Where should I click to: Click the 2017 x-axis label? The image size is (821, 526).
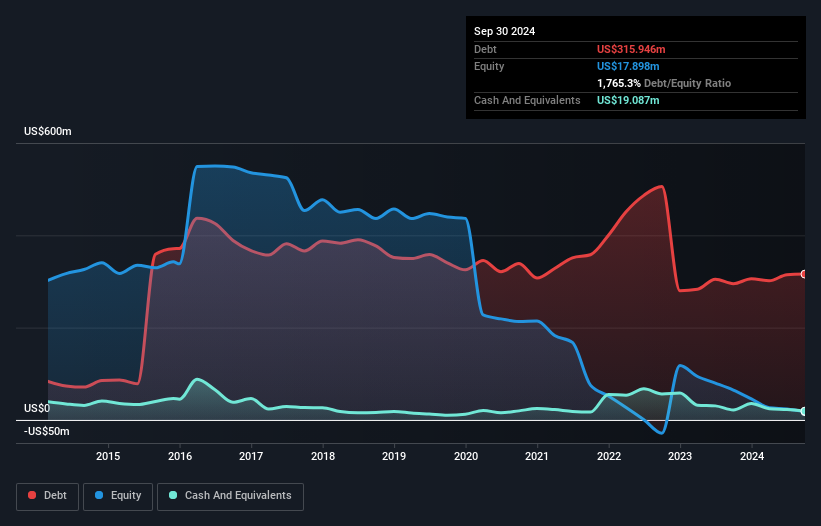click(x=251, y=456)
